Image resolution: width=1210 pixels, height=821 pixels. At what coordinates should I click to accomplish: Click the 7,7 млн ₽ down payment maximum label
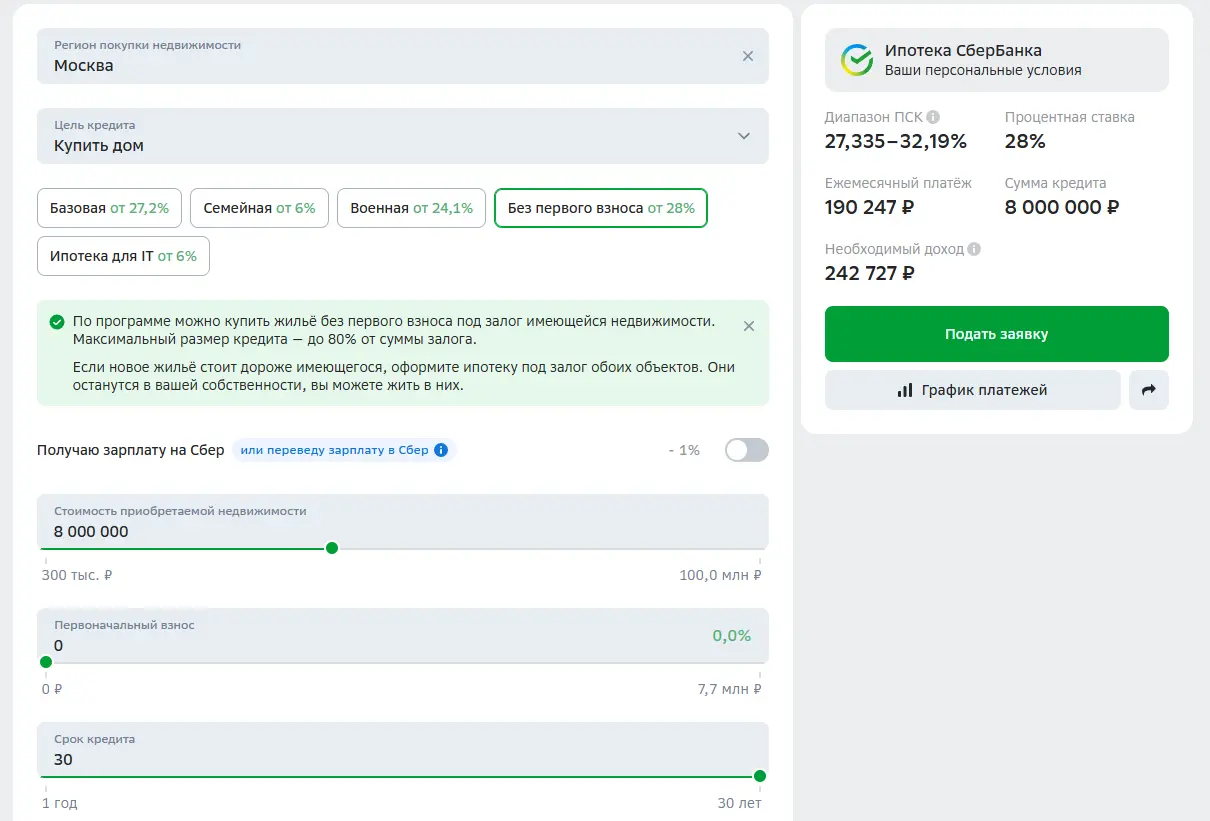729,689
